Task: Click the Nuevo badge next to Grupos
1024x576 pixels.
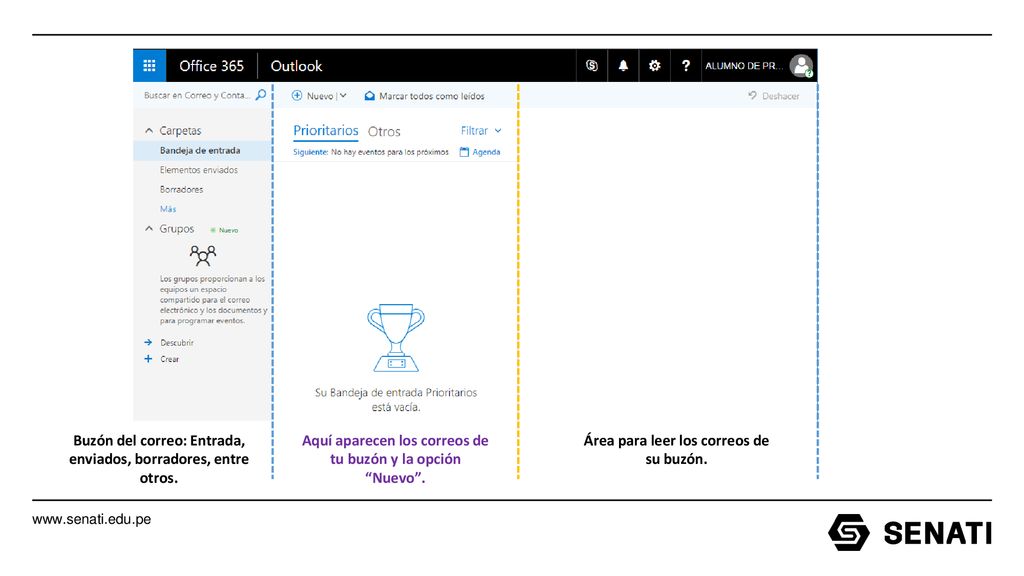Action: tap(224, 230)
